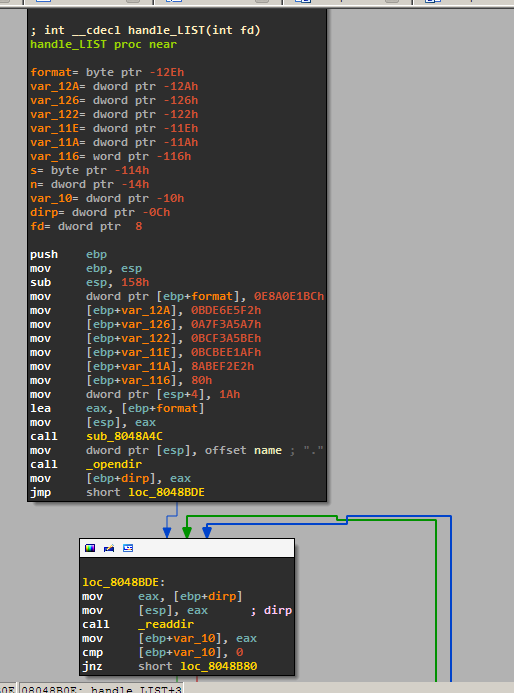Image resolution: width=514 pixels, height=693 pixels.
Task: Click the 's= byte ptr -114h' declaration
Action: [90, 170]
